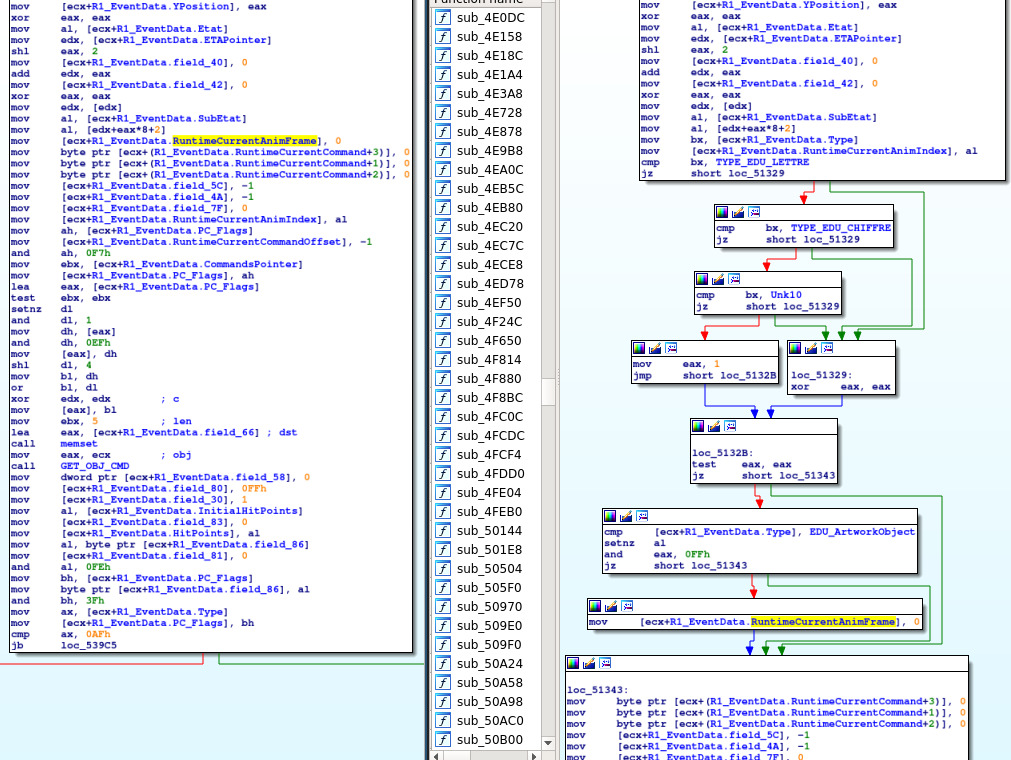
Task: Click the pencil icon on the loc_51343 node
Action: (x=589, y=663)
